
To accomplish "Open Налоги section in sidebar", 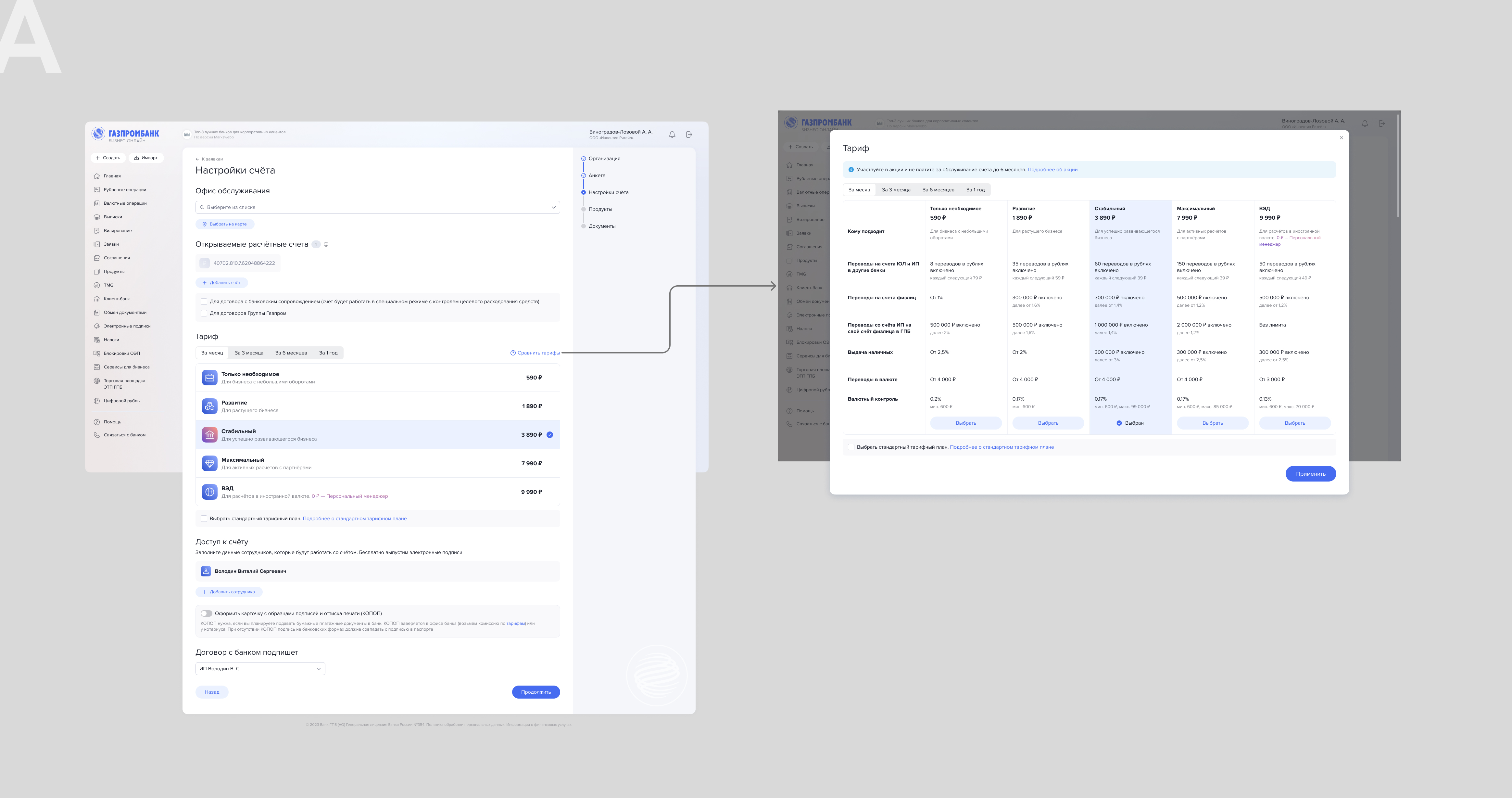I will [111, 340].
